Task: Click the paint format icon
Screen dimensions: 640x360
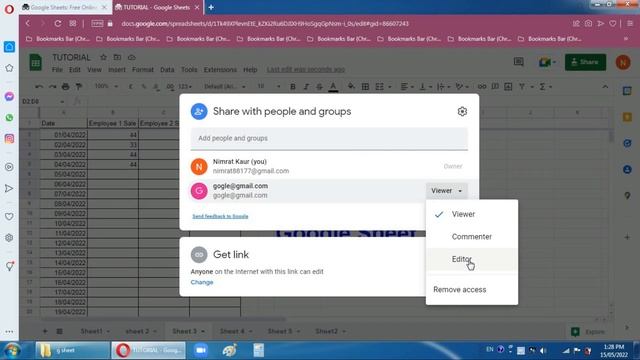Action: click(x=79, y=87)
